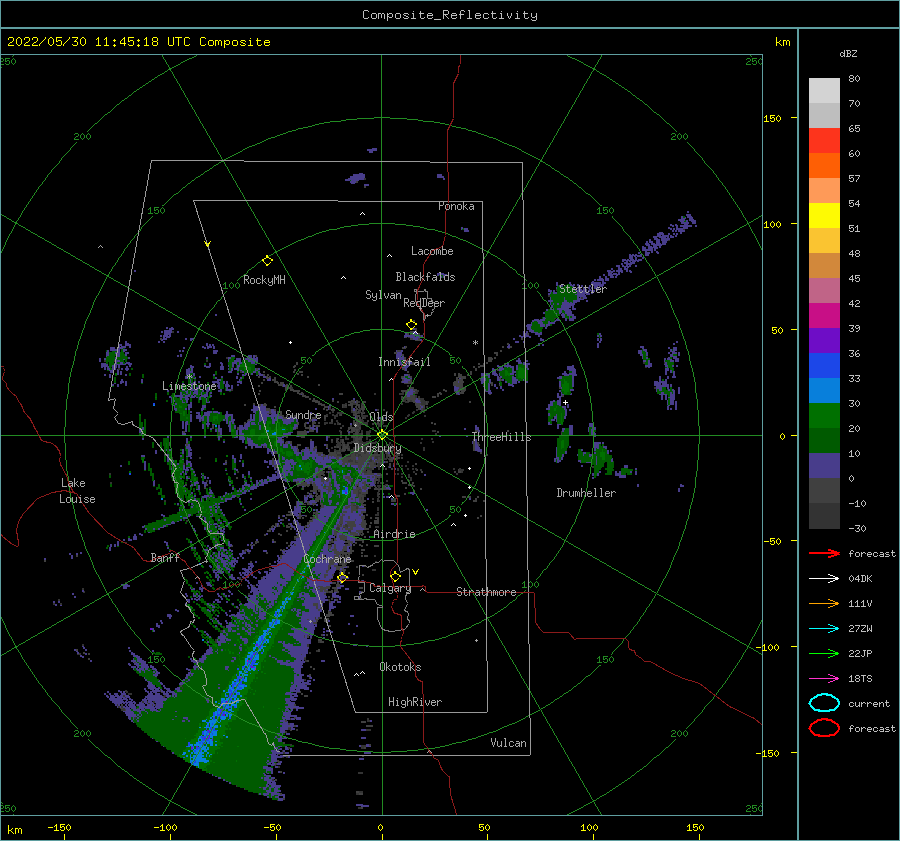Click the 150 value on right axis

[772, 118]
